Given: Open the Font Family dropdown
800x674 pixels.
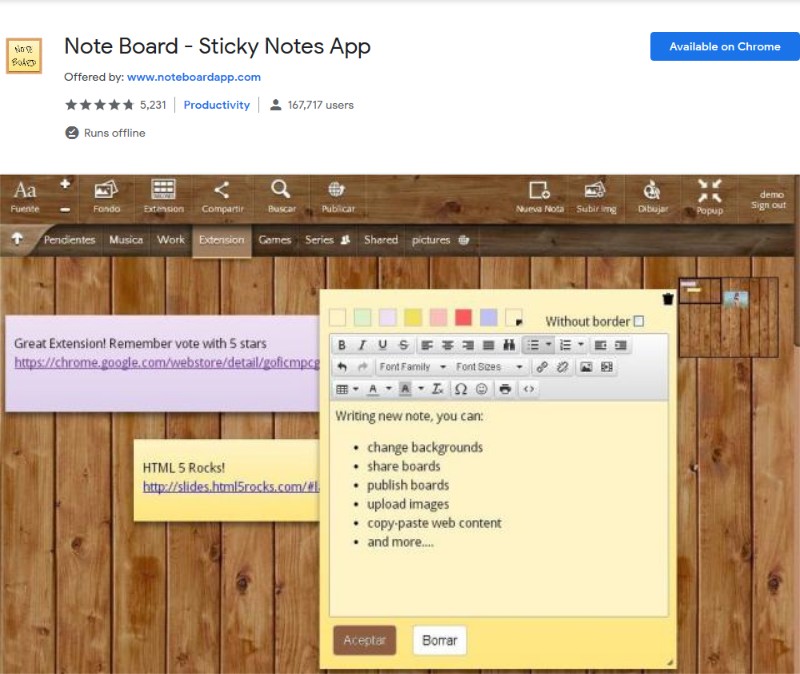Looking at the screenshot, I should click(x=411, y=367).
